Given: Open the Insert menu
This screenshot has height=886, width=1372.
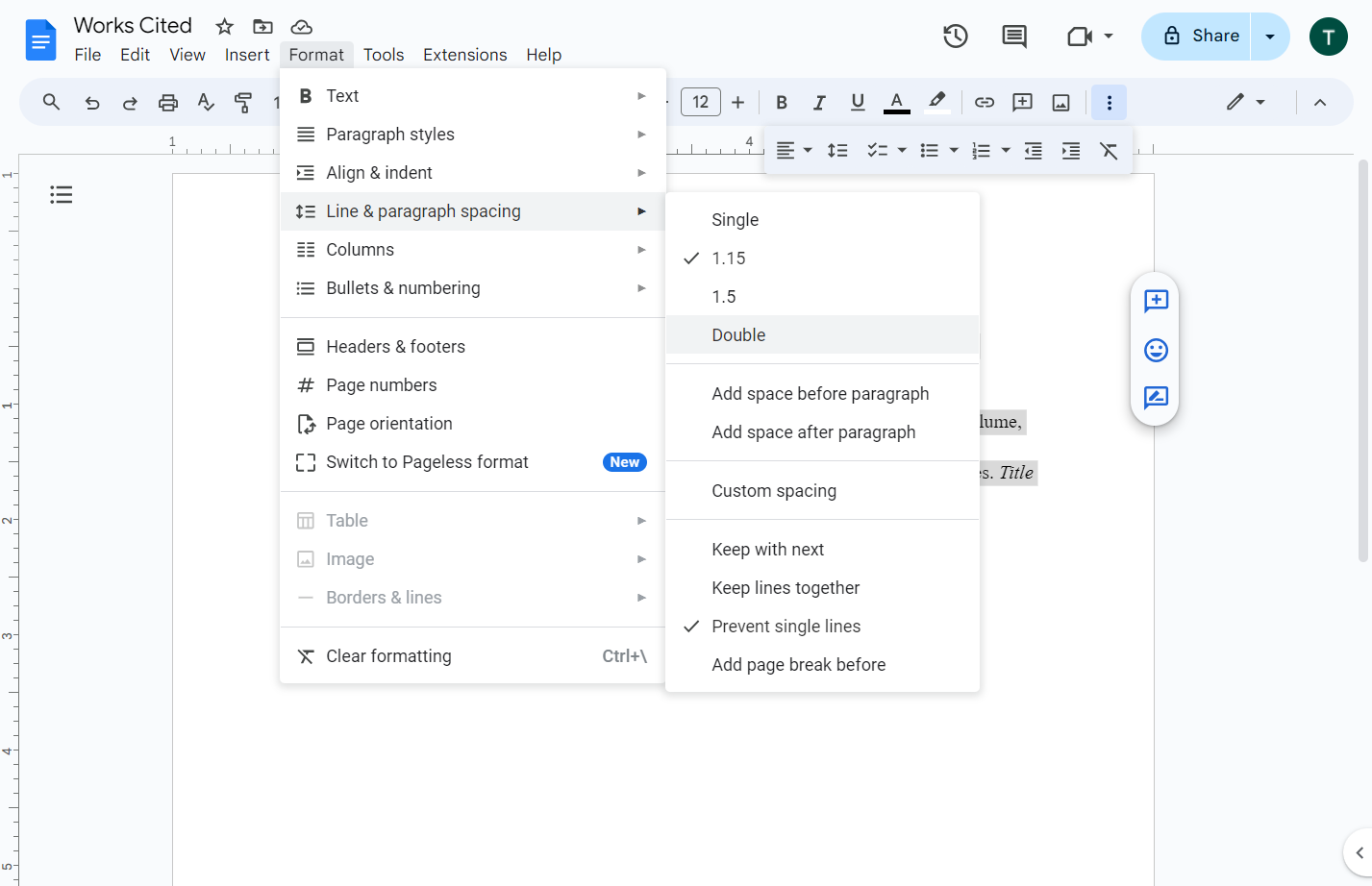Looking at the screenshot, I should coord(247,55).
